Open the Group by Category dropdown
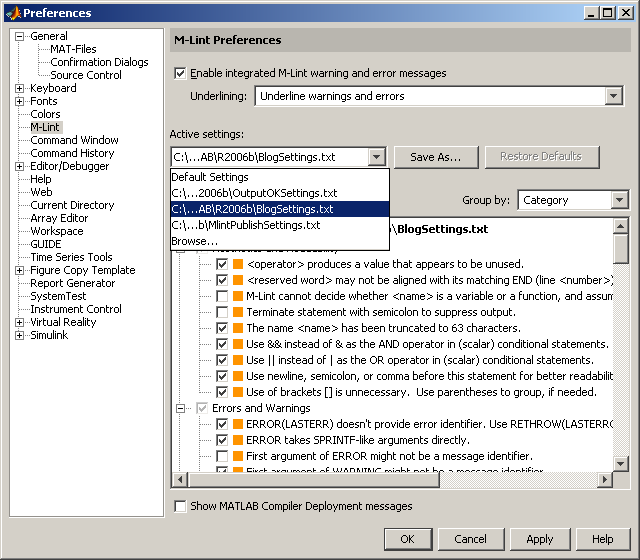Viewport: 640px width, 560px height. pos(620,200)
